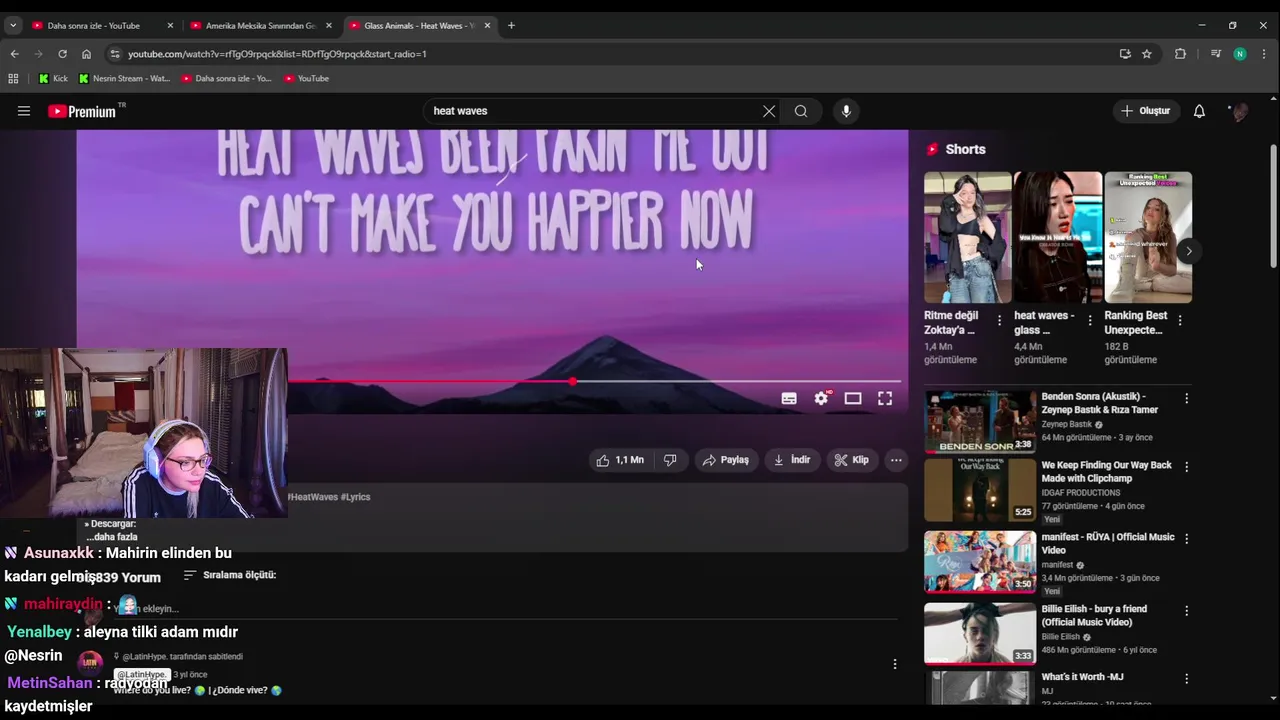This screenshot has width=1280, height=720.
Task: Open notifications bell
Action: point(1199,111)
